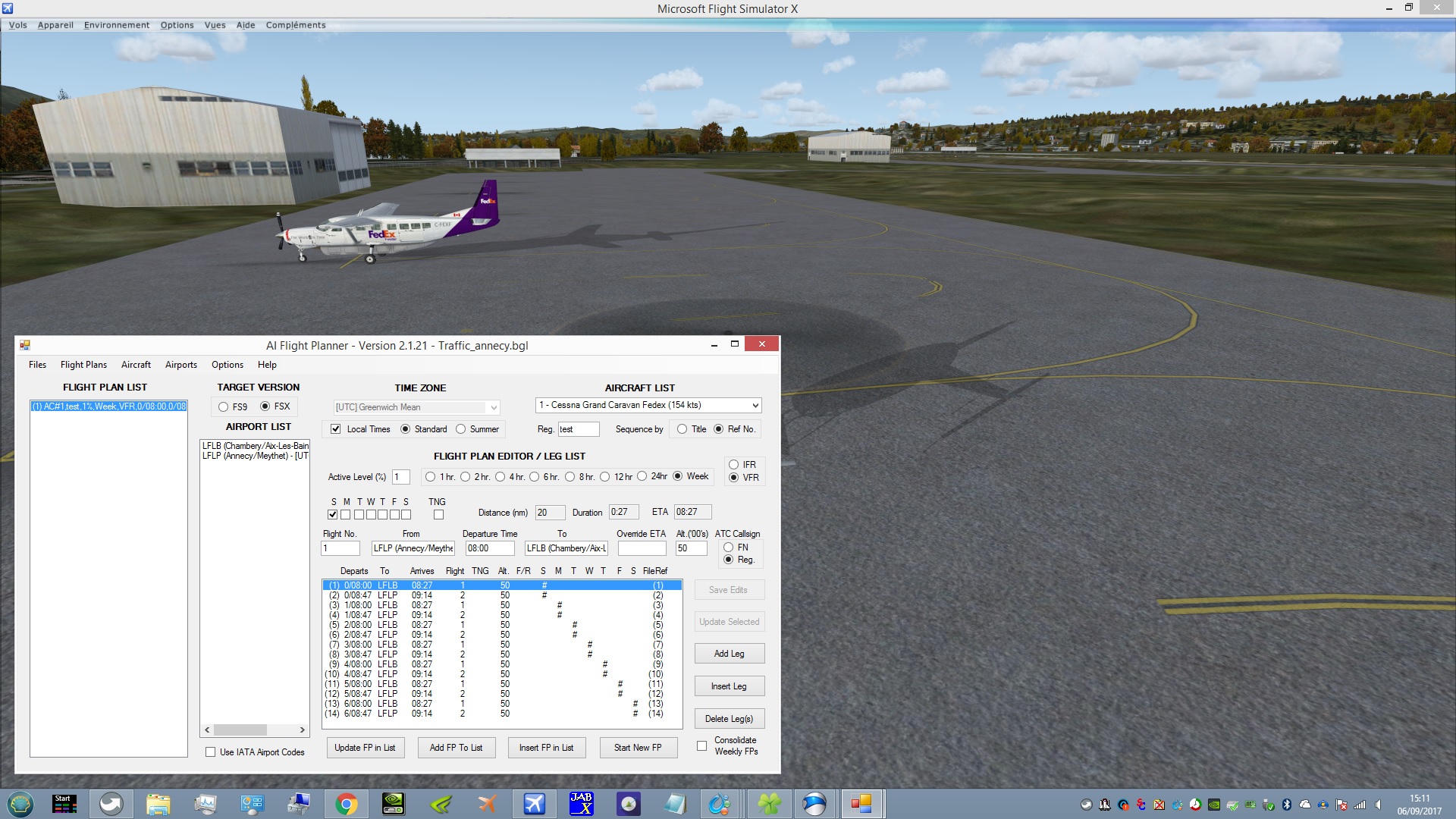Image resolution: width=1456 pixels, height=819 pixels.
Task: Select the 24hr repeat period radio
Action: (x=642, y=476)
